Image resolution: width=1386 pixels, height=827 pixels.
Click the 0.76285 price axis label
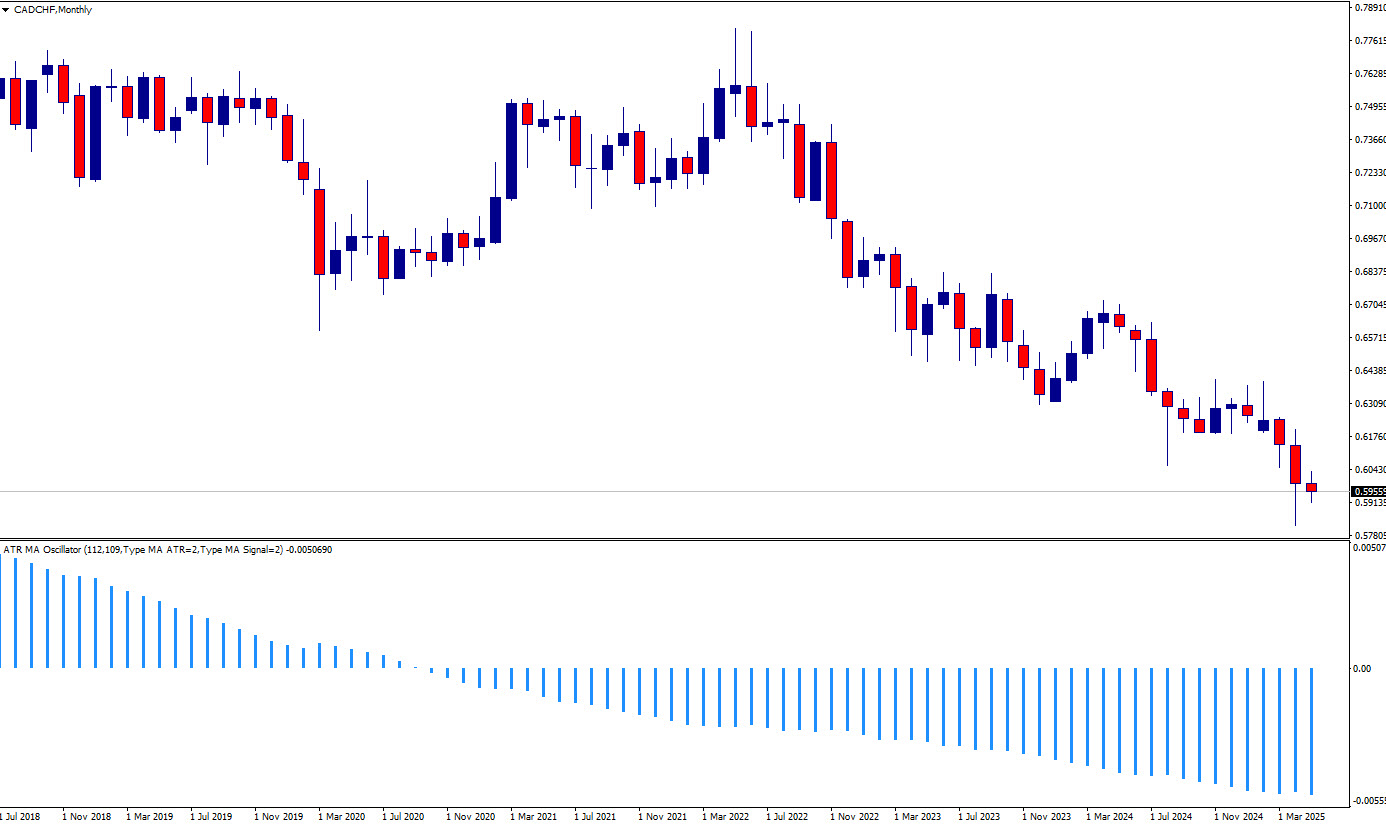click(1368, 74)
